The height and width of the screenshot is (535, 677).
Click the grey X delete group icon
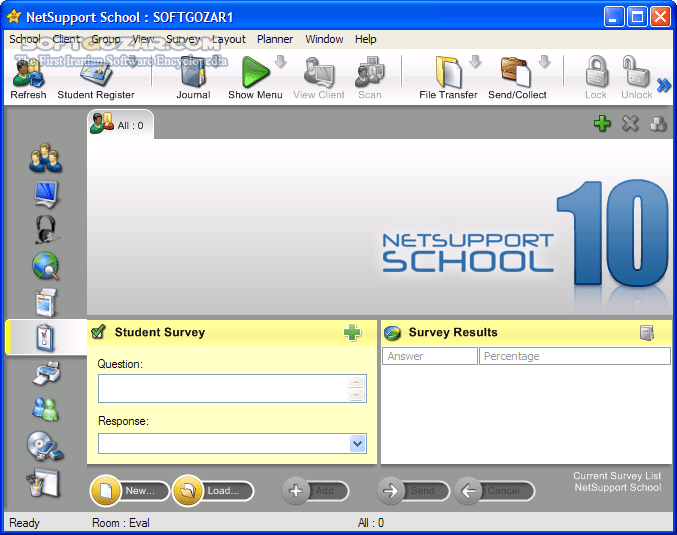coord(630,123)
